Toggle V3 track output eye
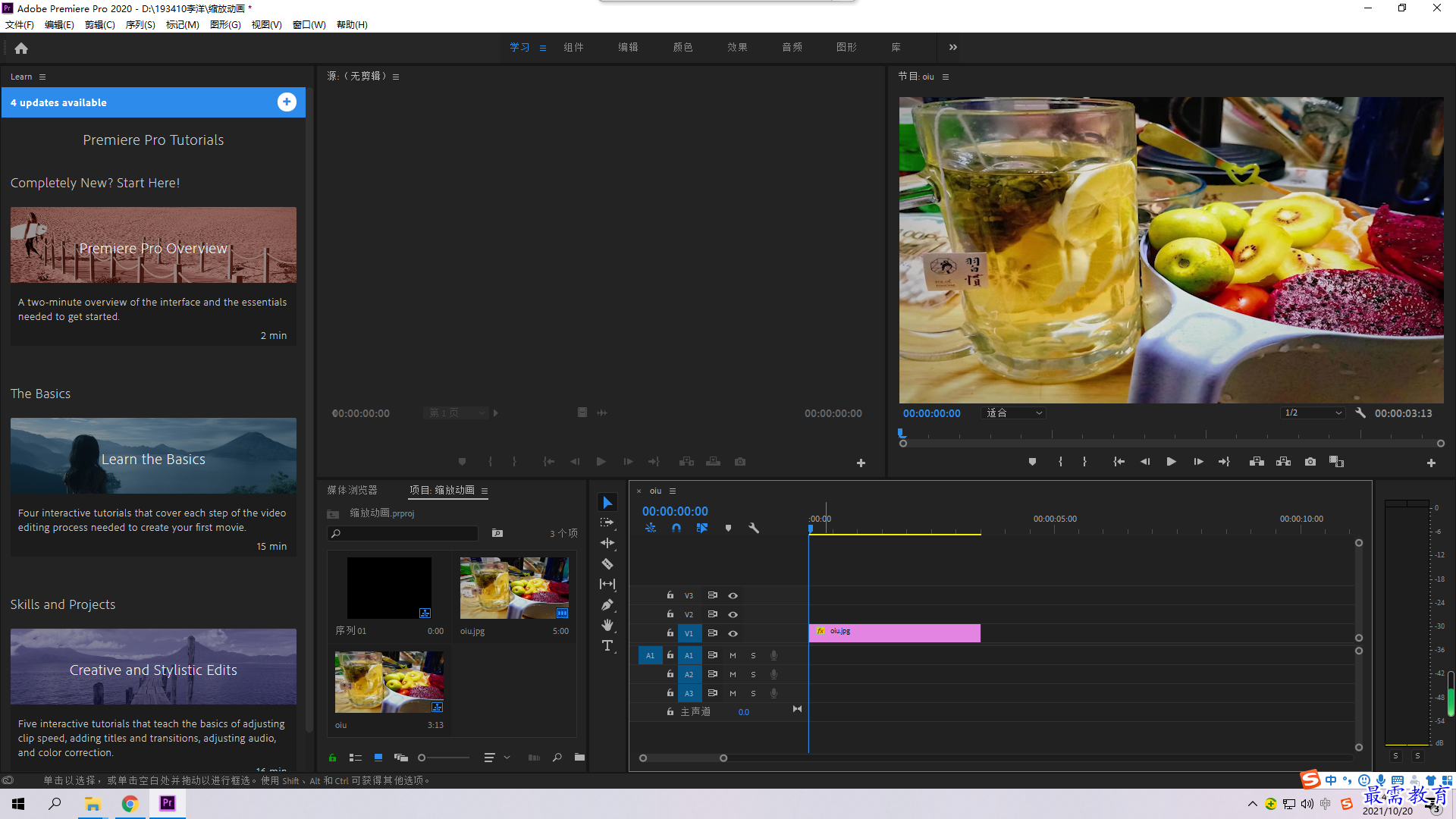 pos(733,596)
